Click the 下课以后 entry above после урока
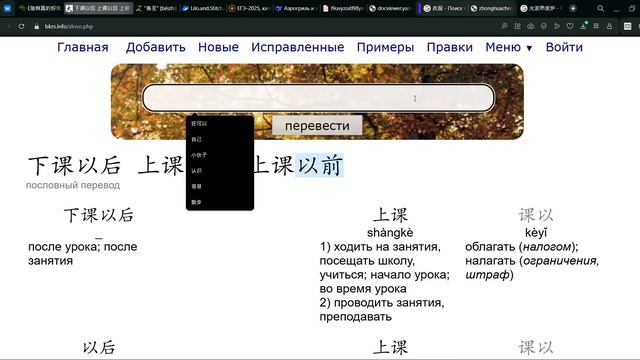 coord(99,215)
